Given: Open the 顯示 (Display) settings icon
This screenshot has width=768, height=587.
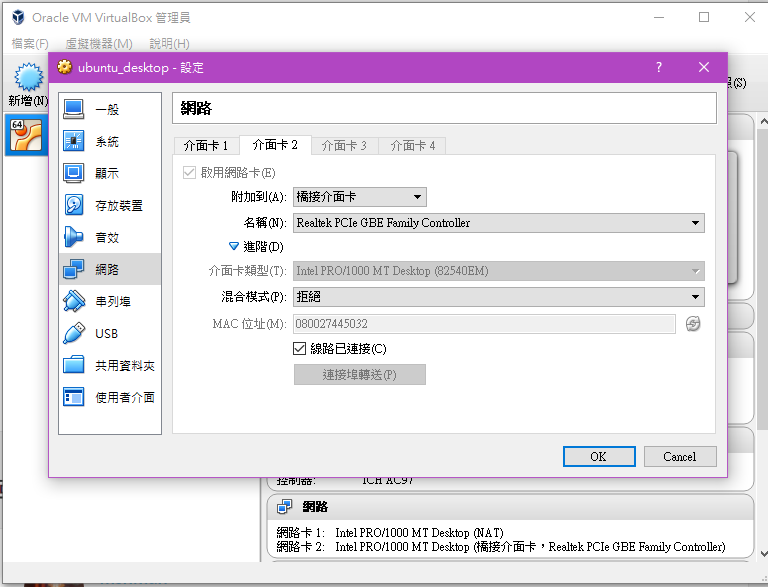Looking at the screenshot, I should coord(73,173).
